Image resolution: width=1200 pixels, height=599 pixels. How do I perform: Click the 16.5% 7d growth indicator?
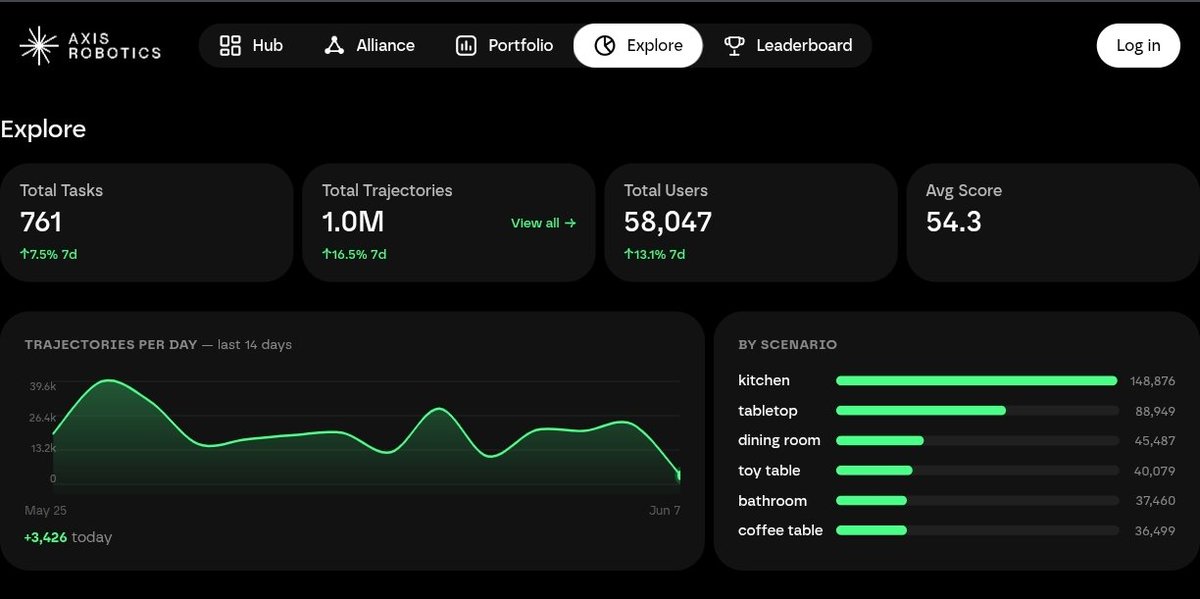(354, 254)
